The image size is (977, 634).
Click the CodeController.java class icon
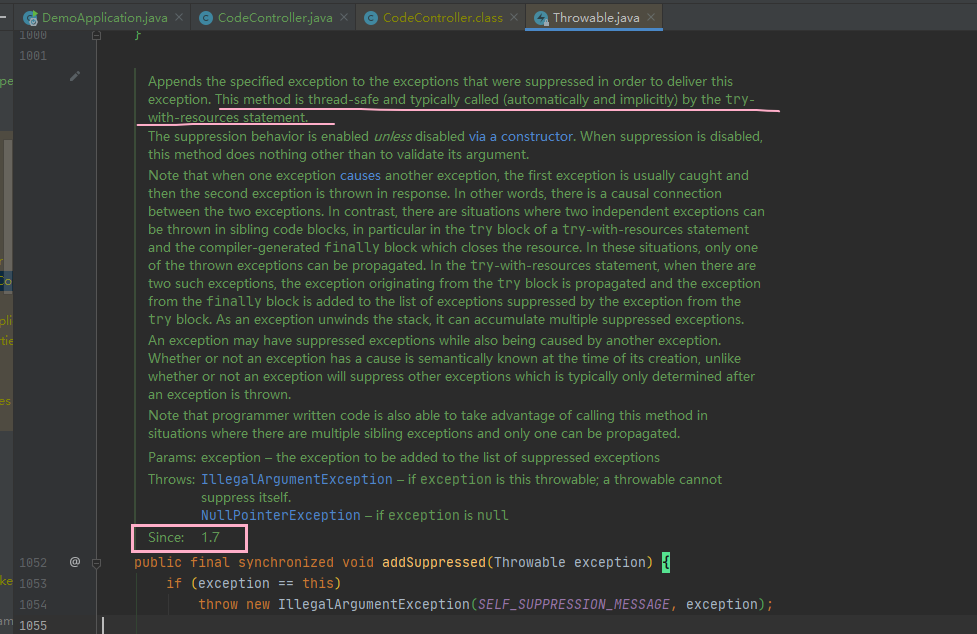(x=206, y=18)
